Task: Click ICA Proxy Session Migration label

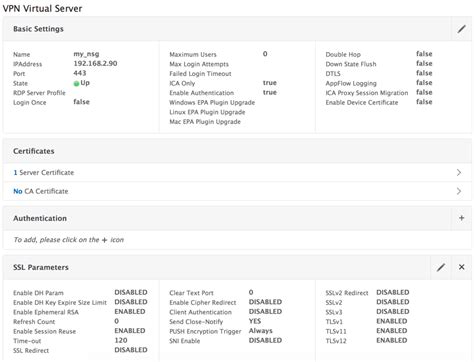Action: click(x=367, y=93)
